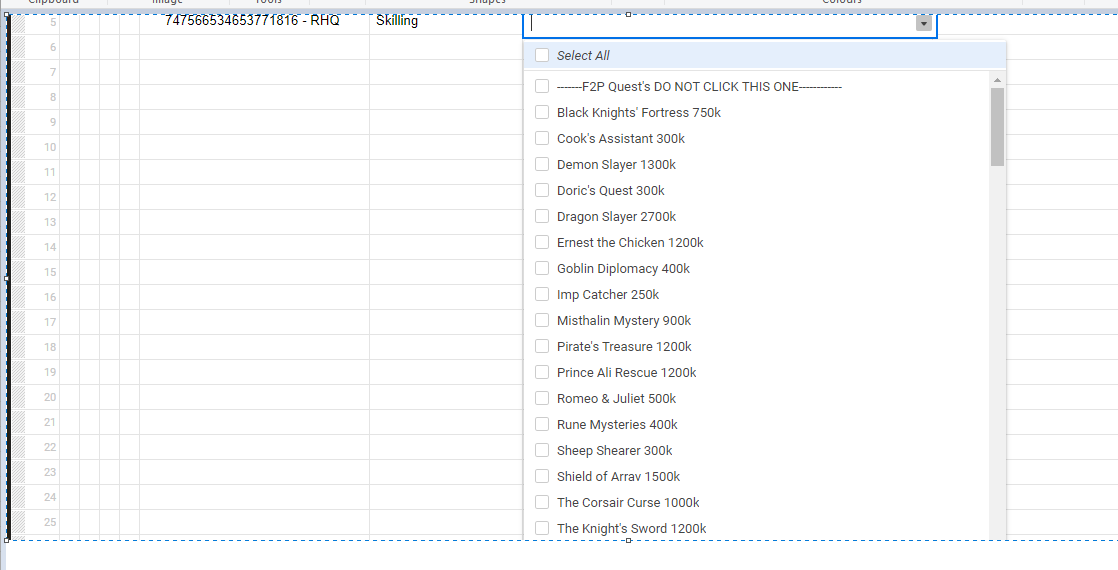1118x570 pixels.
Task: Collapse the dropdown with the cell arrow button
Action: coord(923,24)
